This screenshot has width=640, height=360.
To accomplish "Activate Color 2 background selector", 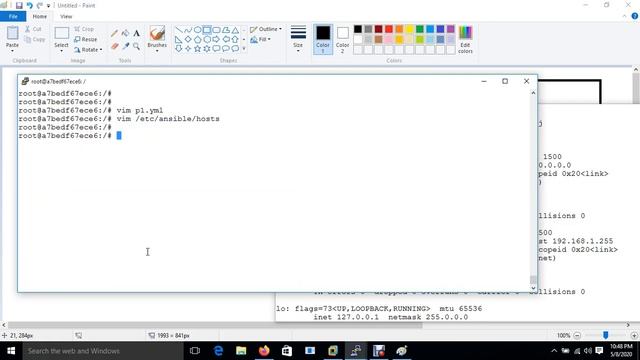I will (342, 39).
